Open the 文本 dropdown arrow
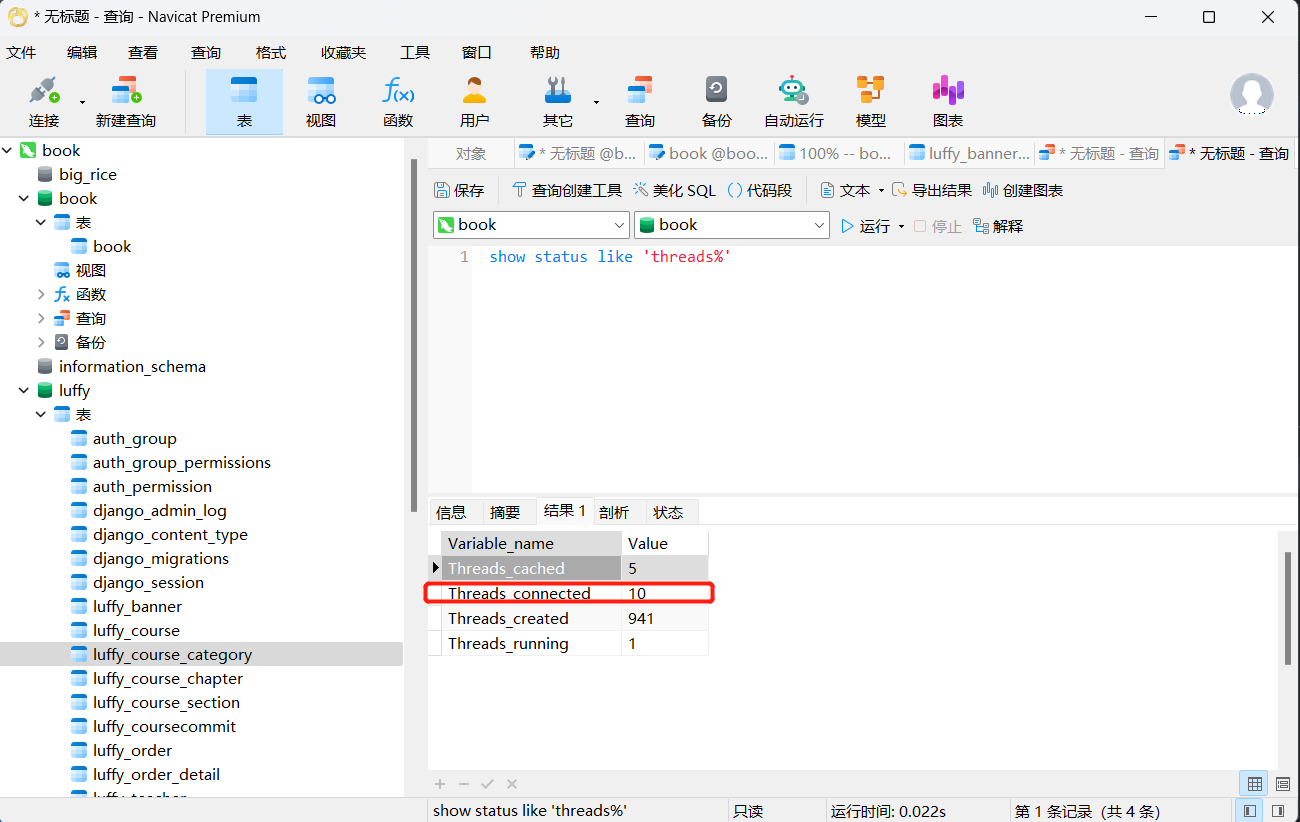Screen dimensions: 1300x822 point(881,190)
